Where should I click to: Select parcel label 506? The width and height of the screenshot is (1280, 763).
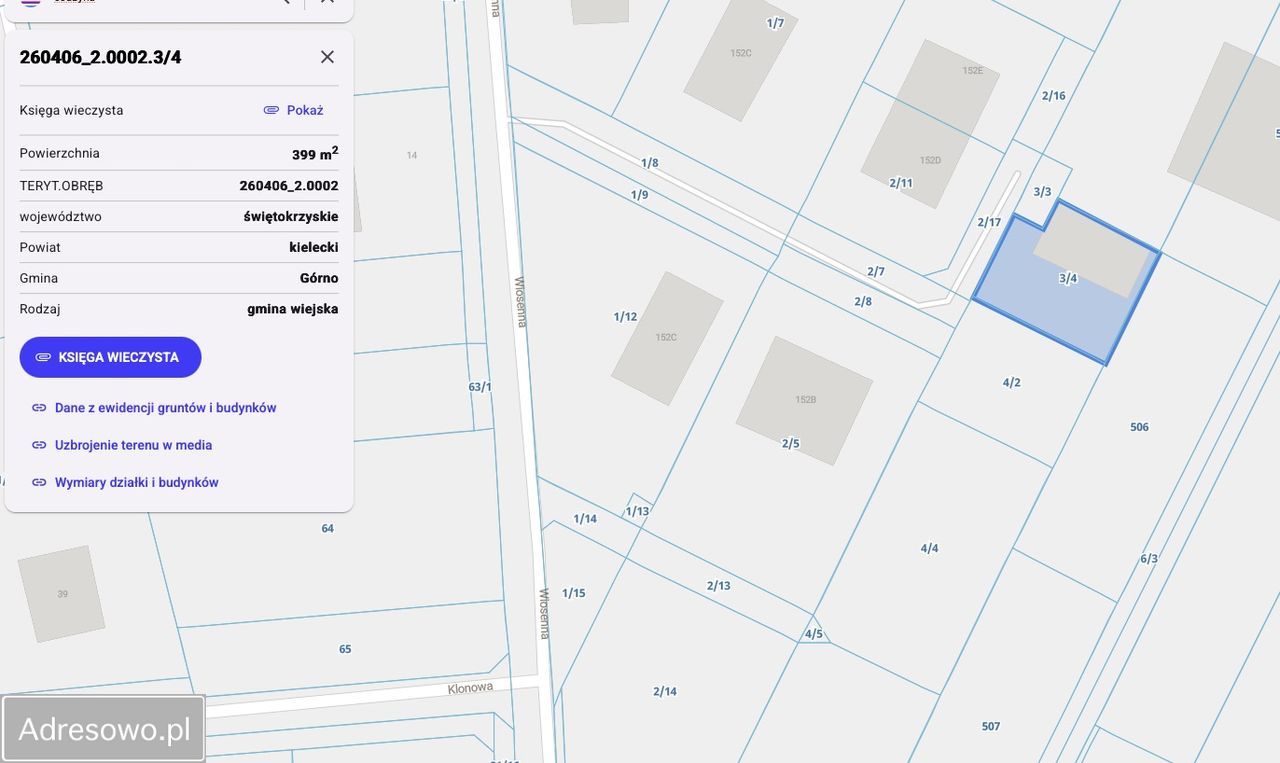point(1139,427)
